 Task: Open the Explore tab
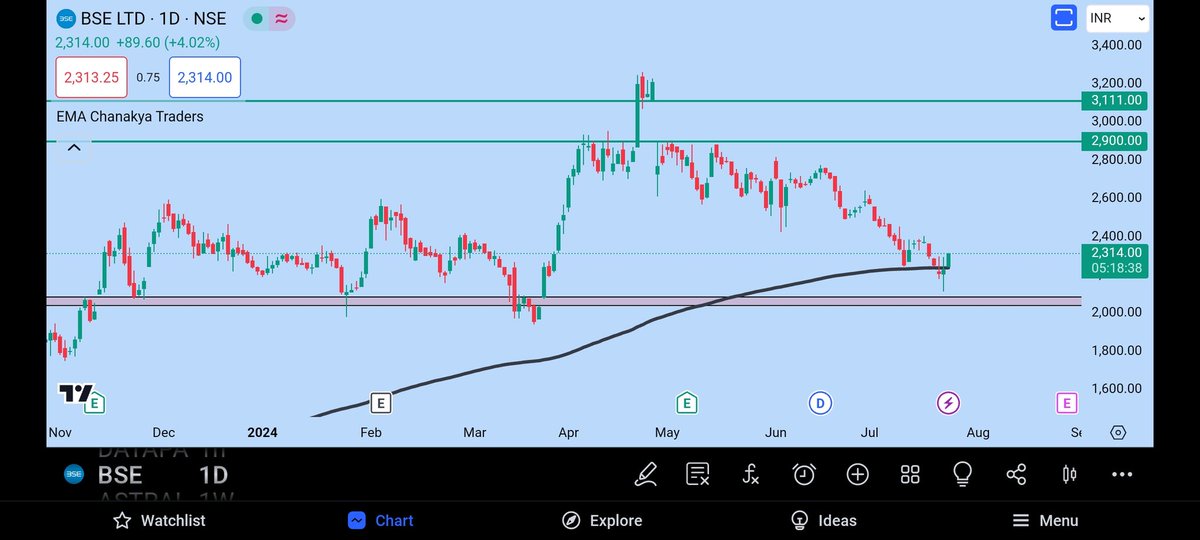click(x=602, y=520)
